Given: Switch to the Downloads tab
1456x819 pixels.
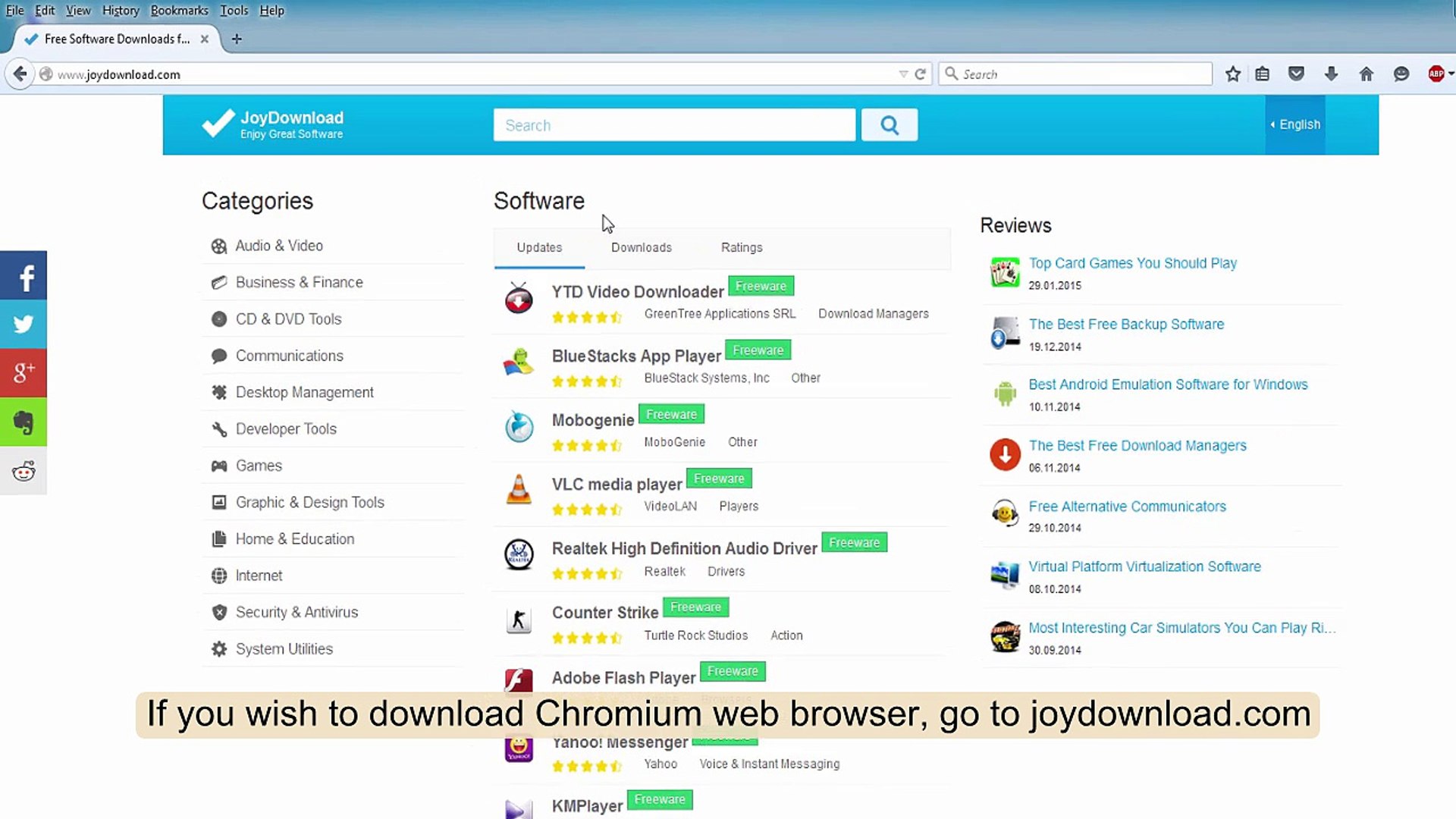Looking at the screenshot, I should pos(641,247).
